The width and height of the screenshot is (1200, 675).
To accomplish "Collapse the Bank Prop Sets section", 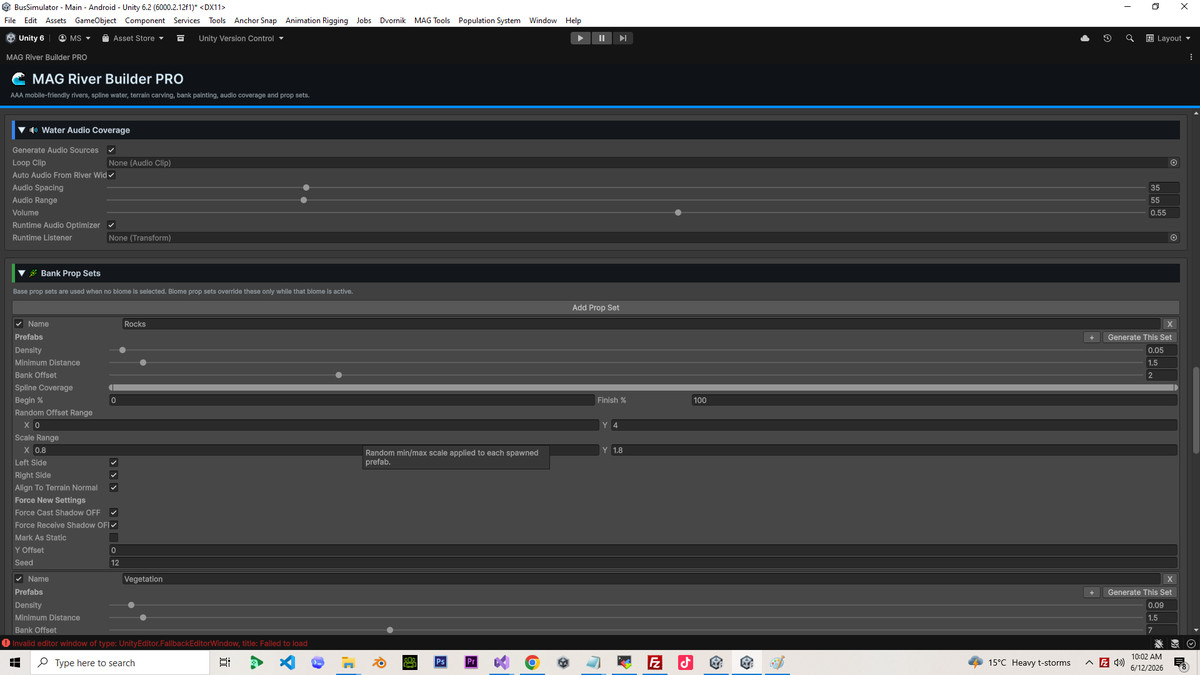I will click(21, 273).
